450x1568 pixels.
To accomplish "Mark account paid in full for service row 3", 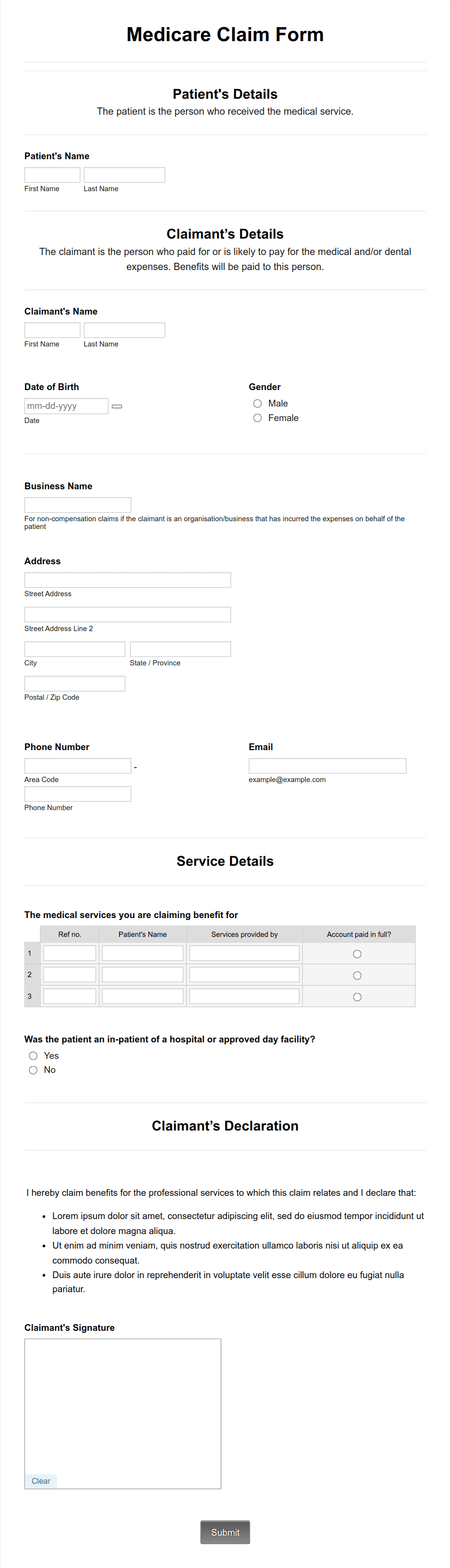I will point(358,996).
